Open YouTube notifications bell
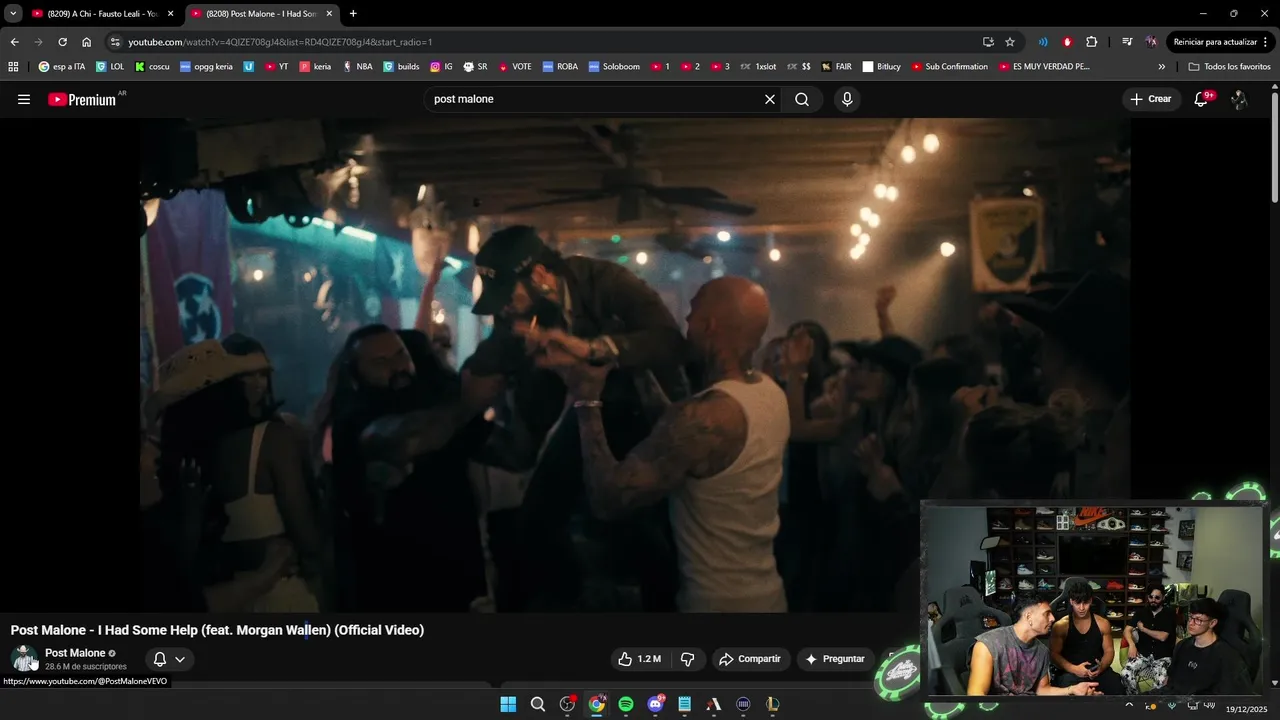The height and width of the screenshot is (720, 1280). (x=1202, y=99)
